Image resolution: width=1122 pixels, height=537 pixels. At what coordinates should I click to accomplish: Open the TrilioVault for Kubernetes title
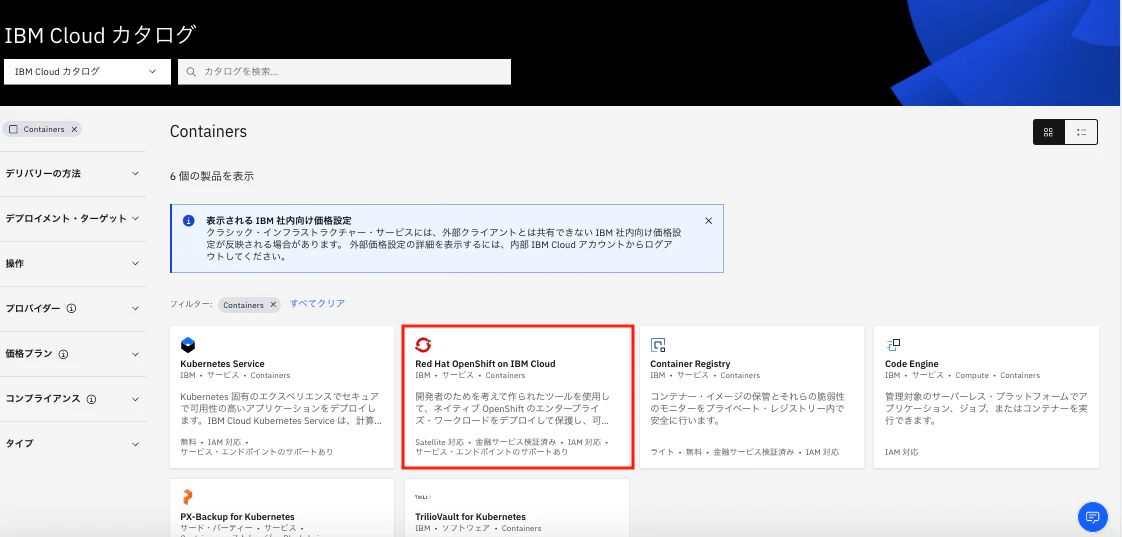tap(470, 516)
